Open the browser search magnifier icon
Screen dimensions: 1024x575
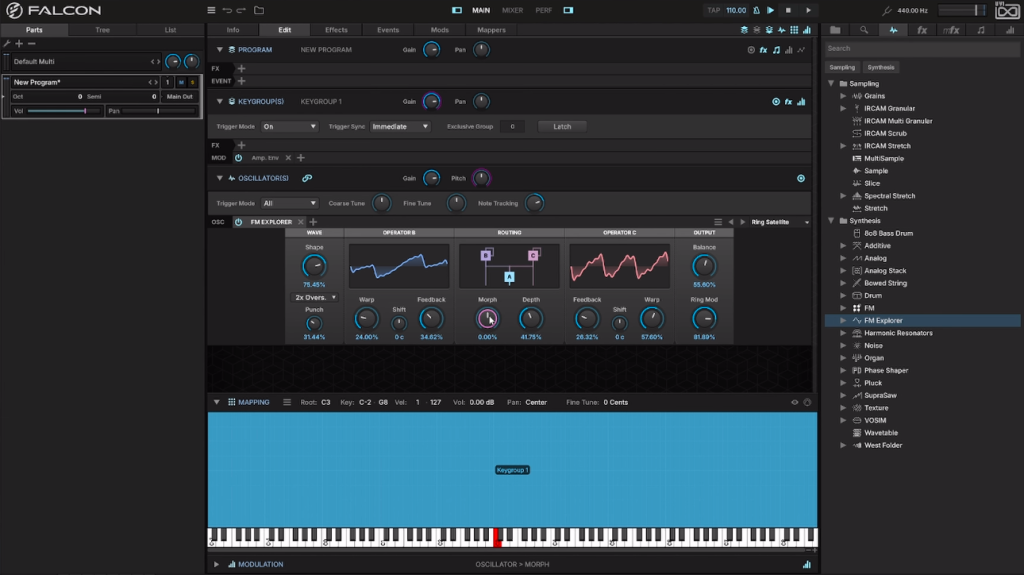tap(864, 30)
